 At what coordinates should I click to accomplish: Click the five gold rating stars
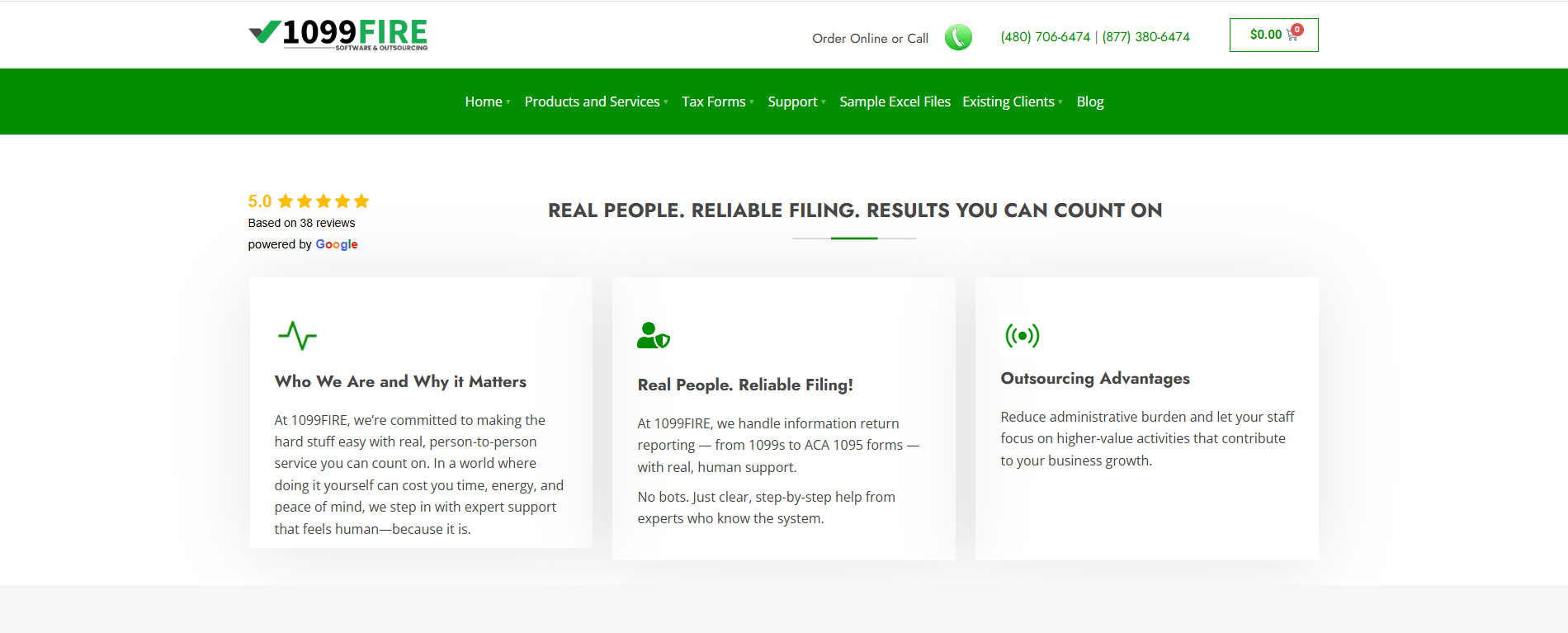point(324,201)
